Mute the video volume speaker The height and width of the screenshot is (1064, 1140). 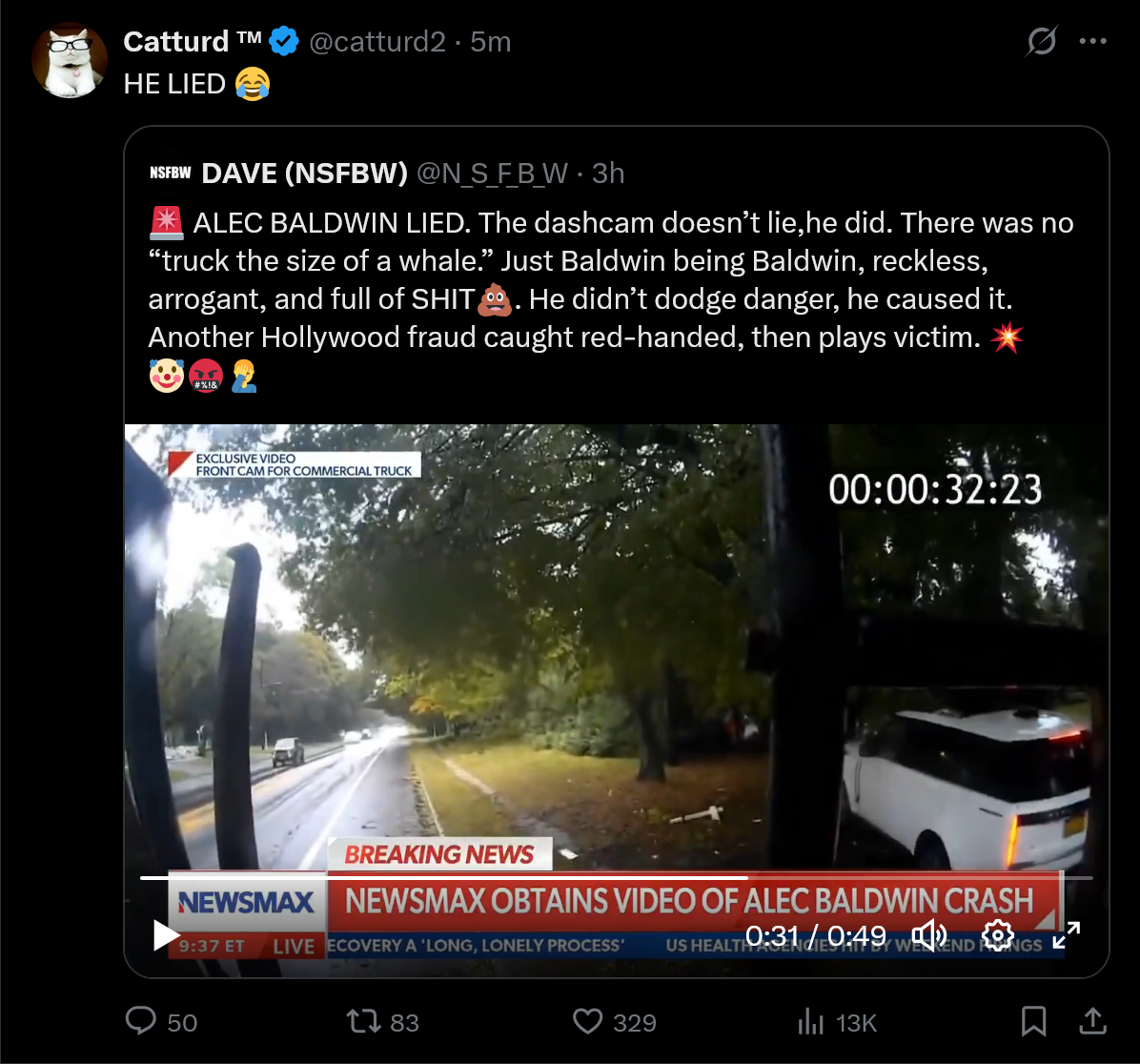pyautogui.click(x=929, y=935)
